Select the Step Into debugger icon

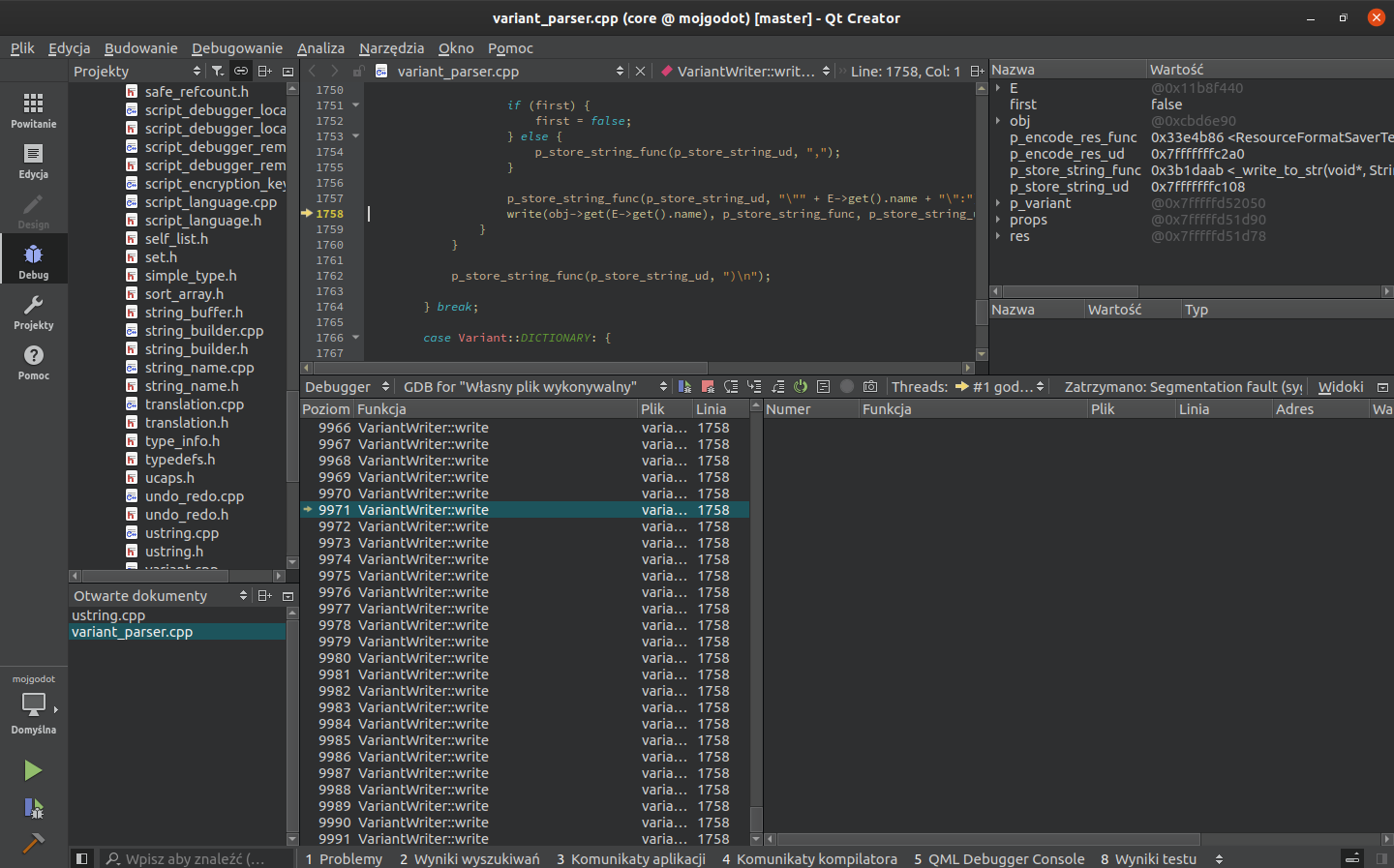coord(753,386)
